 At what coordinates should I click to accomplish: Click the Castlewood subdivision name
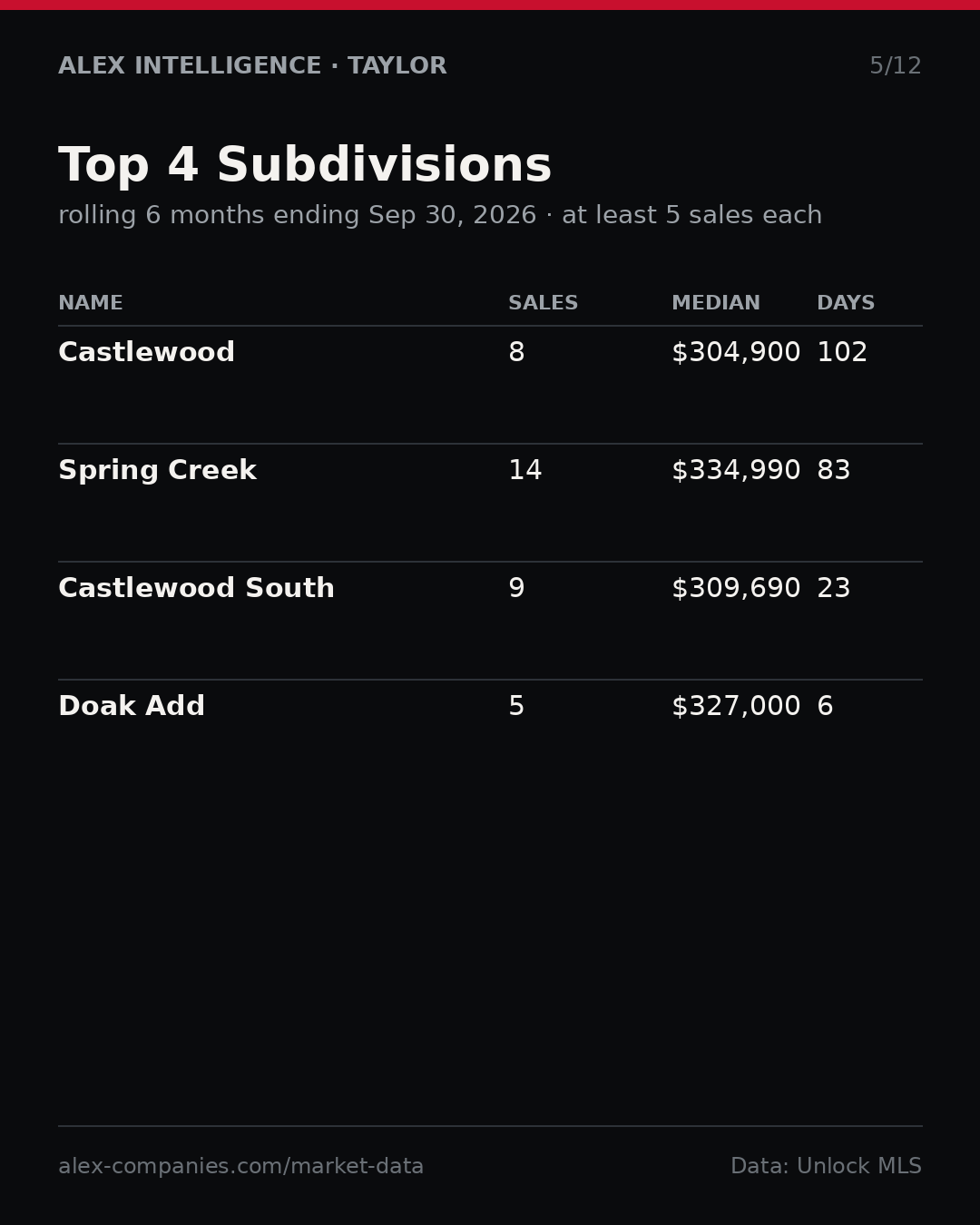click(146, 353)
